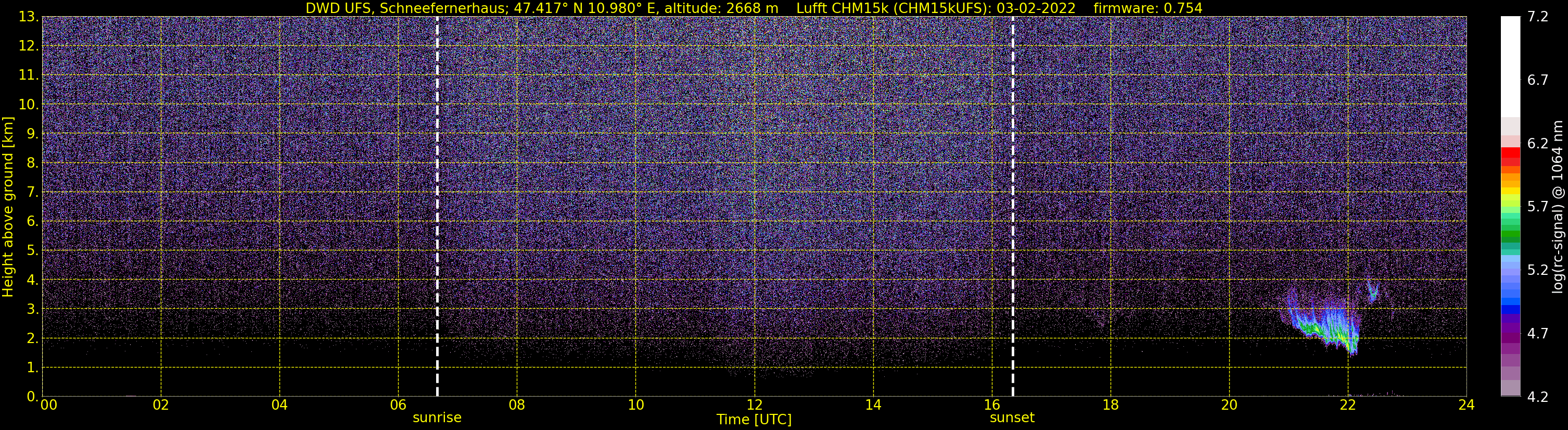Click the colorbar tick label '6.2'
Image resolution: width=1568 pixels, height=430 pixels.
1538,144
